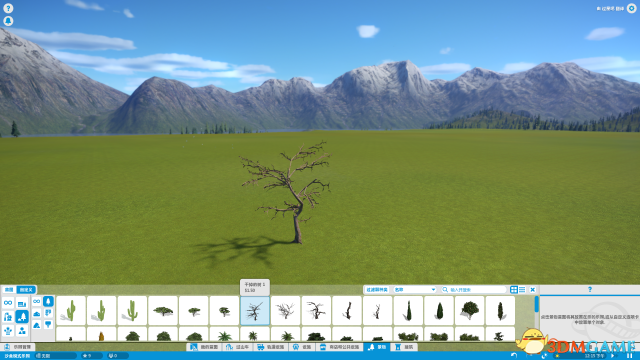Viewport: 640px width, 360px height.
Task: Adjust the time-of-day sun control
Action: [557, 356]
